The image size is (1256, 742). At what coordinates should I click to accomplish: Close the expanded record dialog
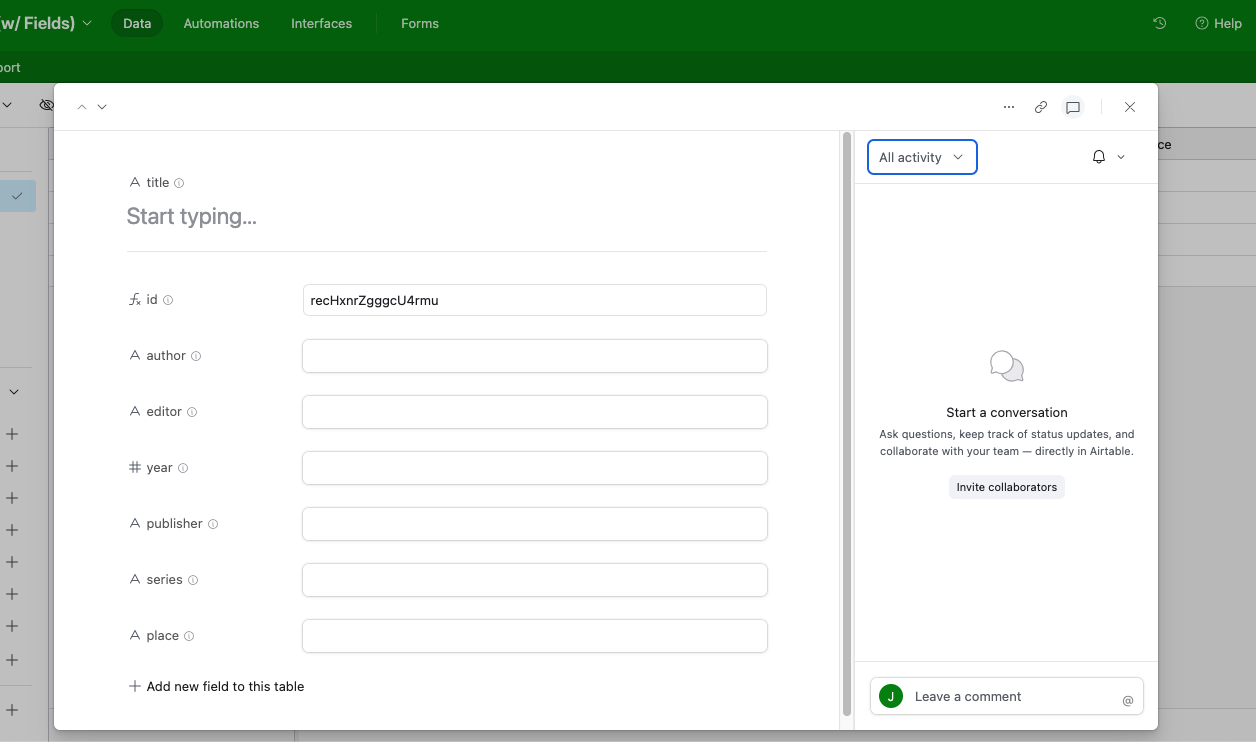pos(1130,107)
